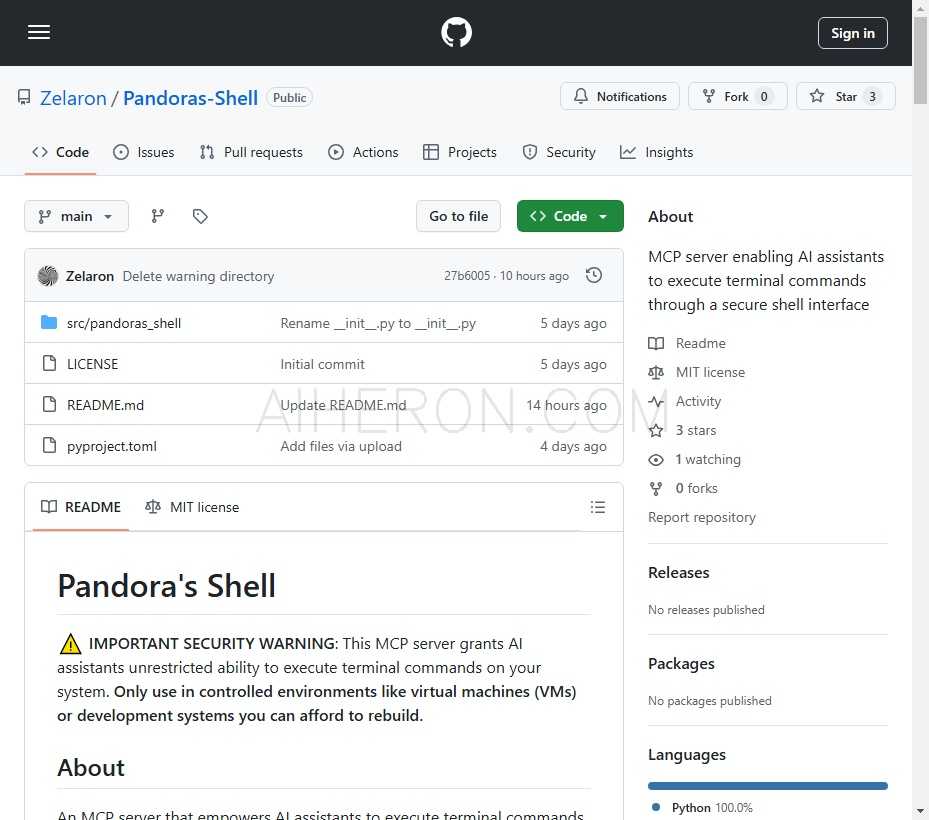
Task: Open the Pandoras-Shell repository link
Action: click(x=190, y=98)
